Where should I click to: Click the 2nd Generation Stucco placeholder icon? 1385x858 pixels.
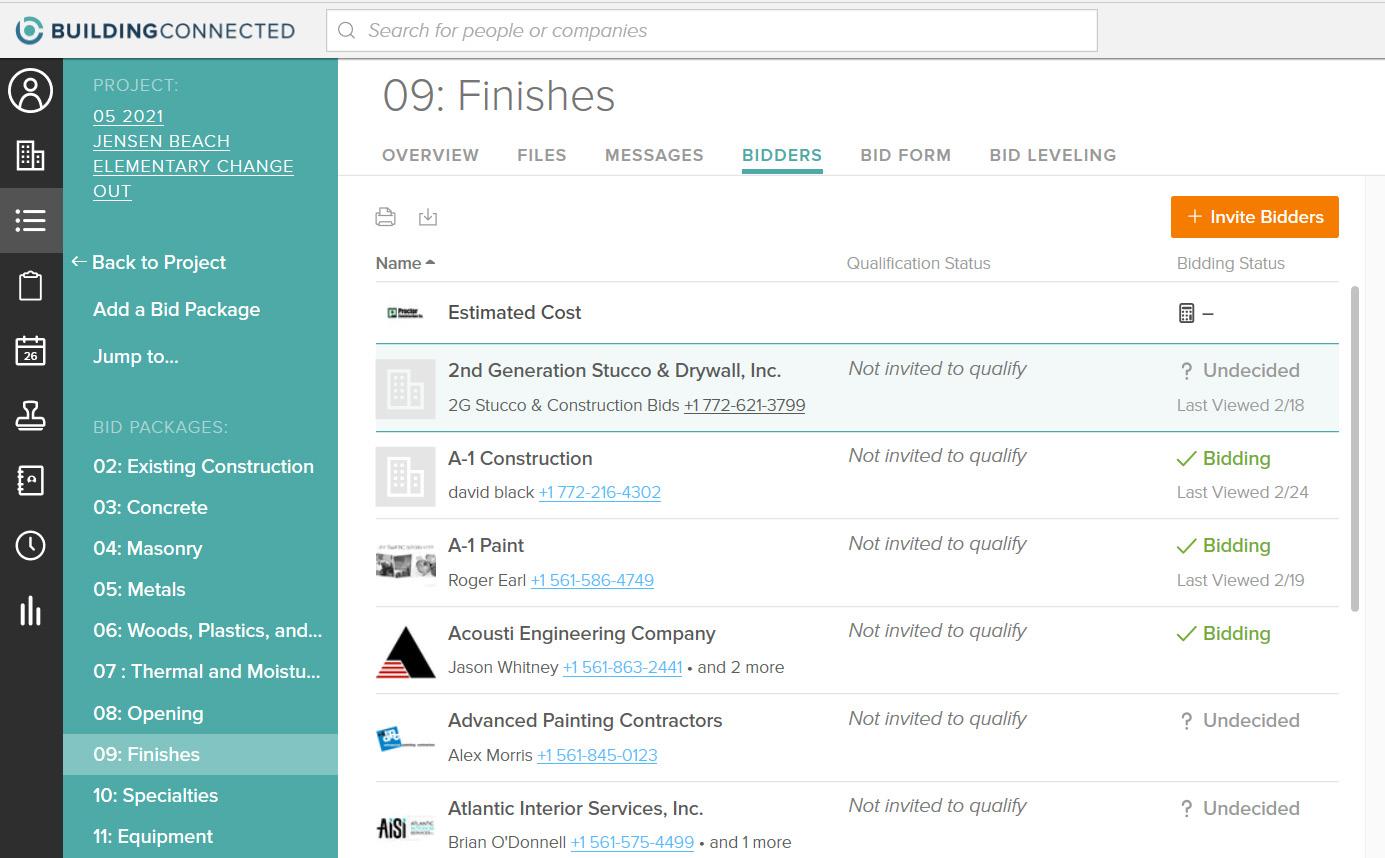pyautogui.click(x=405, y=389)
